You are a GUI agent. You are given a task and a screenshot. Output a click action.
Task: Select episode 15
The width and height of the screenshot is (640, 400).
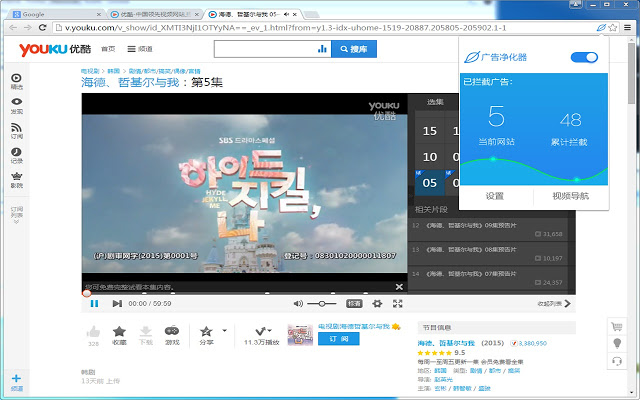pyautogui.click(x=429, y=131)
